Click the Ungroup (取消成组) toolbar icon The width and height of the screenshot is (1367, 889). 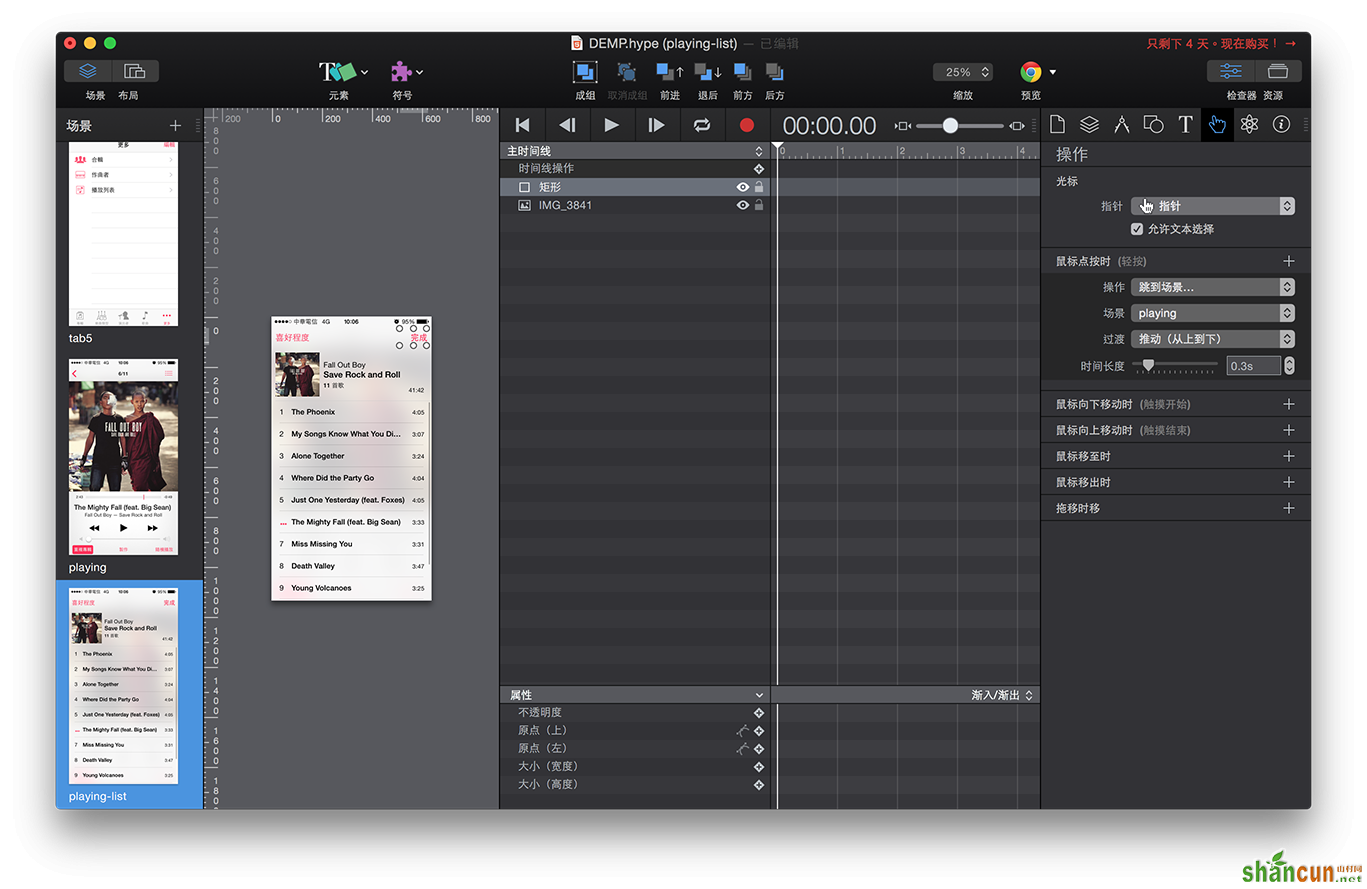click(627, 72)
